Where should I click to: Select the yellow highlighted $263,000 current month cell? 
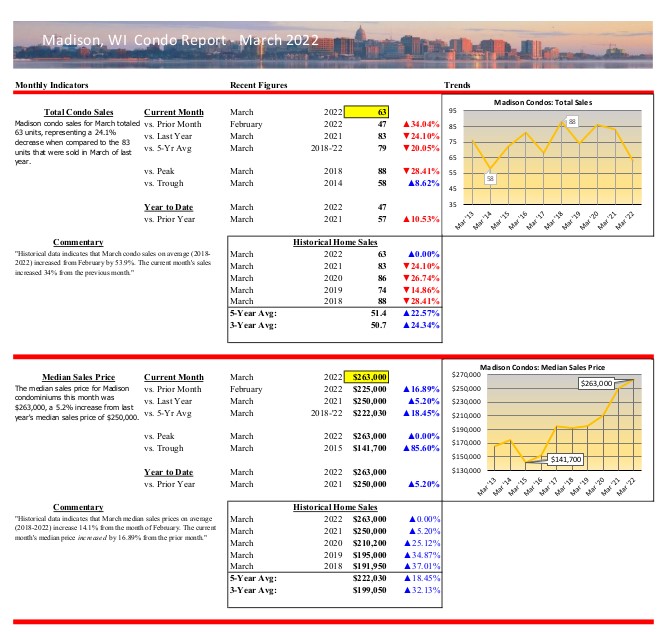pos(365,377)
